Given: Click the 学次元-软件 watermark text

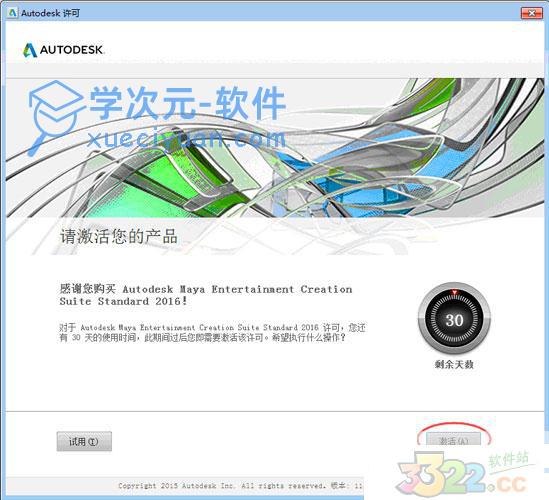Looking at the screenshot, I should pyautogui.click(x=188, y=104).
